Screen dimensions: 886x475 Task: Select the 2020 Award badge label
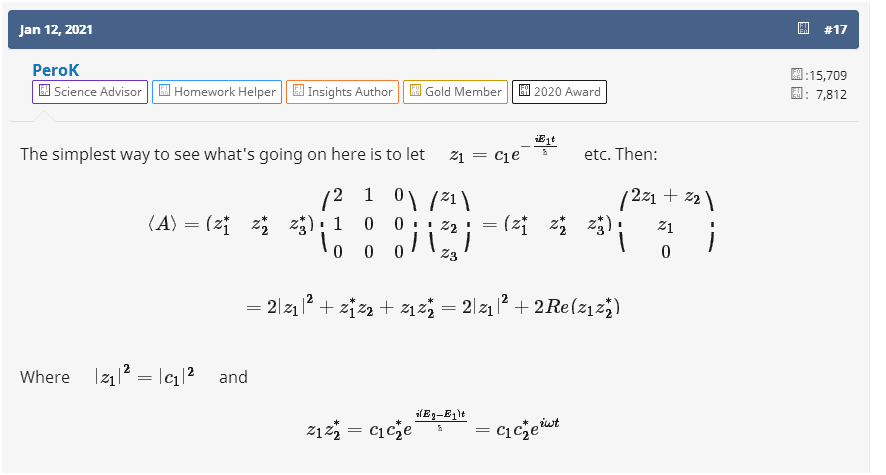pyautogui.click(x=567, y=92)
